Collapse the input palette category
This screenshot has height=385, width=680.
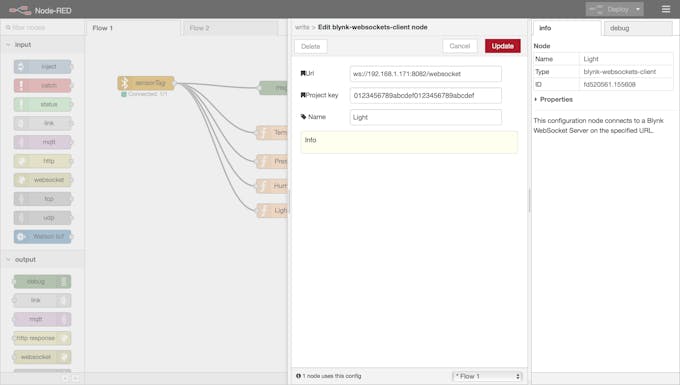click(42, 45)
